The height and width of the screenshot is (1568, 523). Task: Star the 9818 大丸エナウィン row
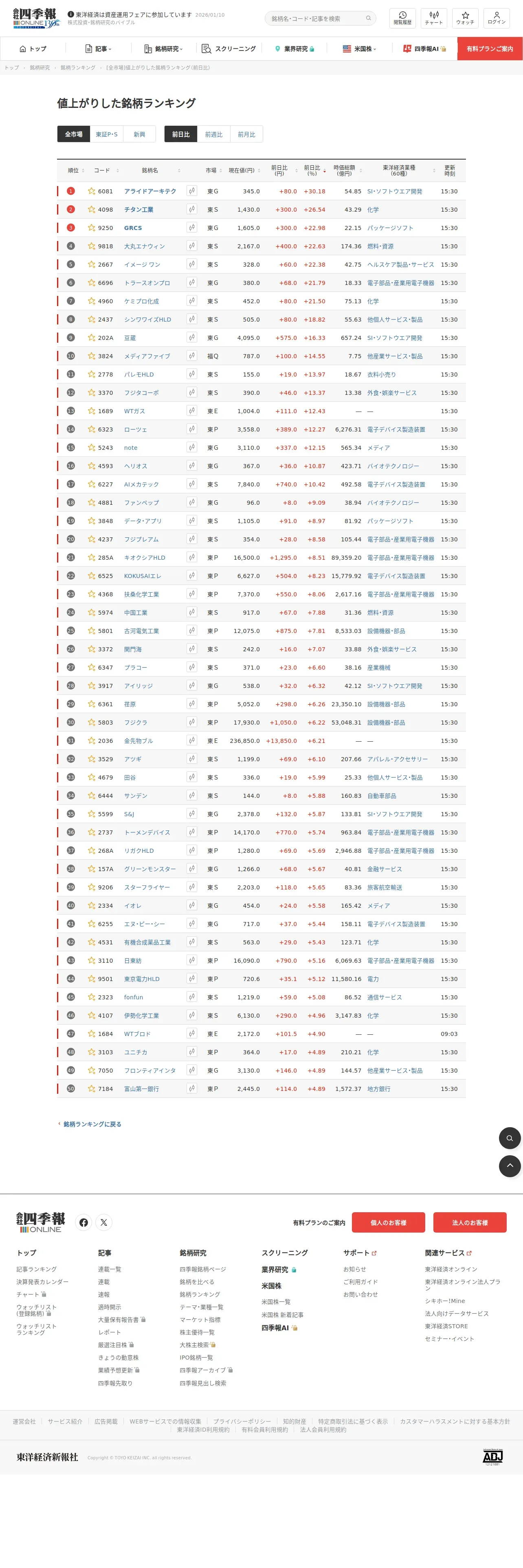[x=91, y=246]
